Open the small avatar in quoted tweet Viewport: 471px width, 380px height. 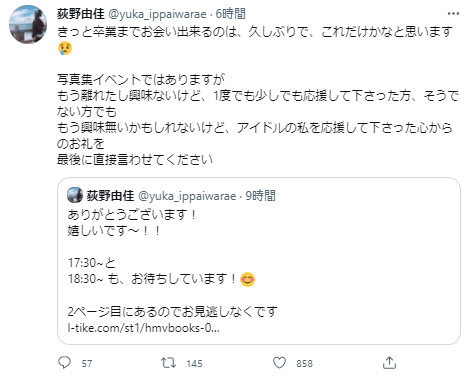click(x=75, y=195)
